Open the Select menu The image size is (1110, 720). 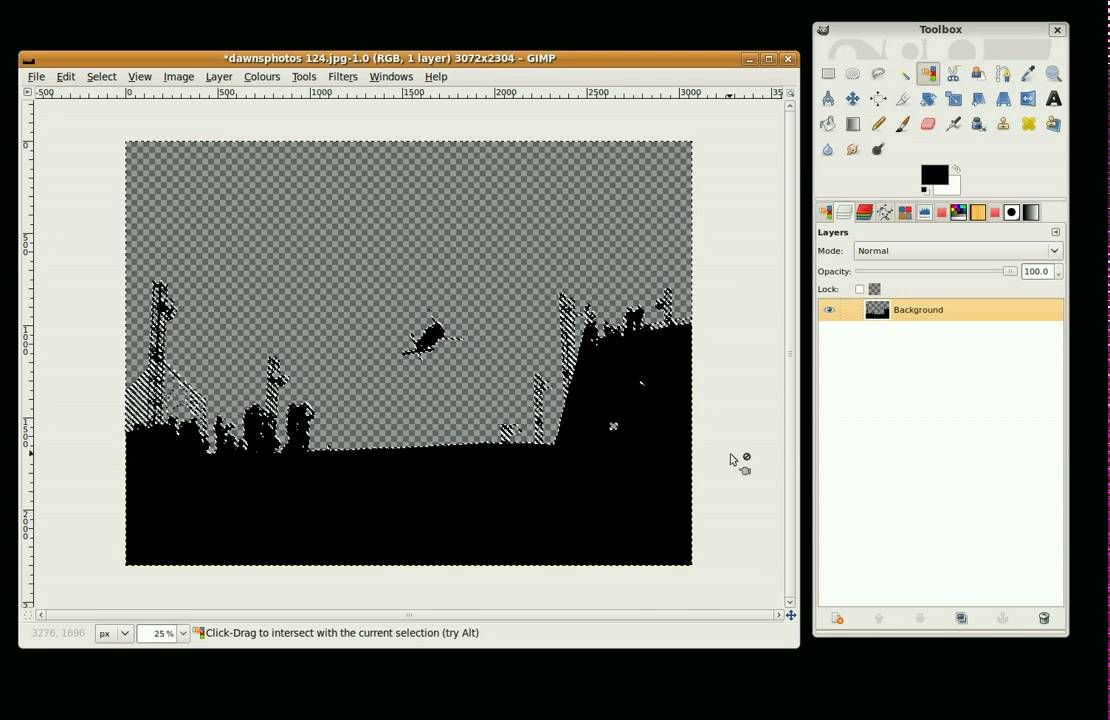click(x=101, y=76)
